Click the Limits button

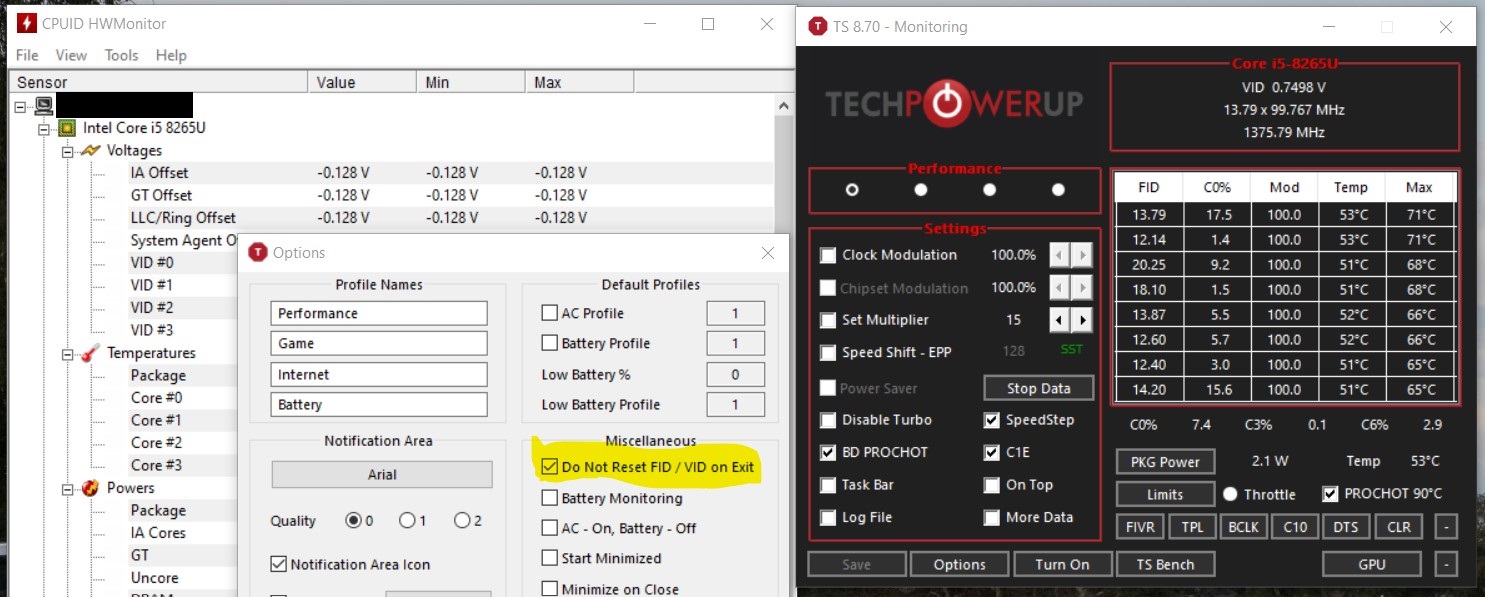[x=1165, y=494]
